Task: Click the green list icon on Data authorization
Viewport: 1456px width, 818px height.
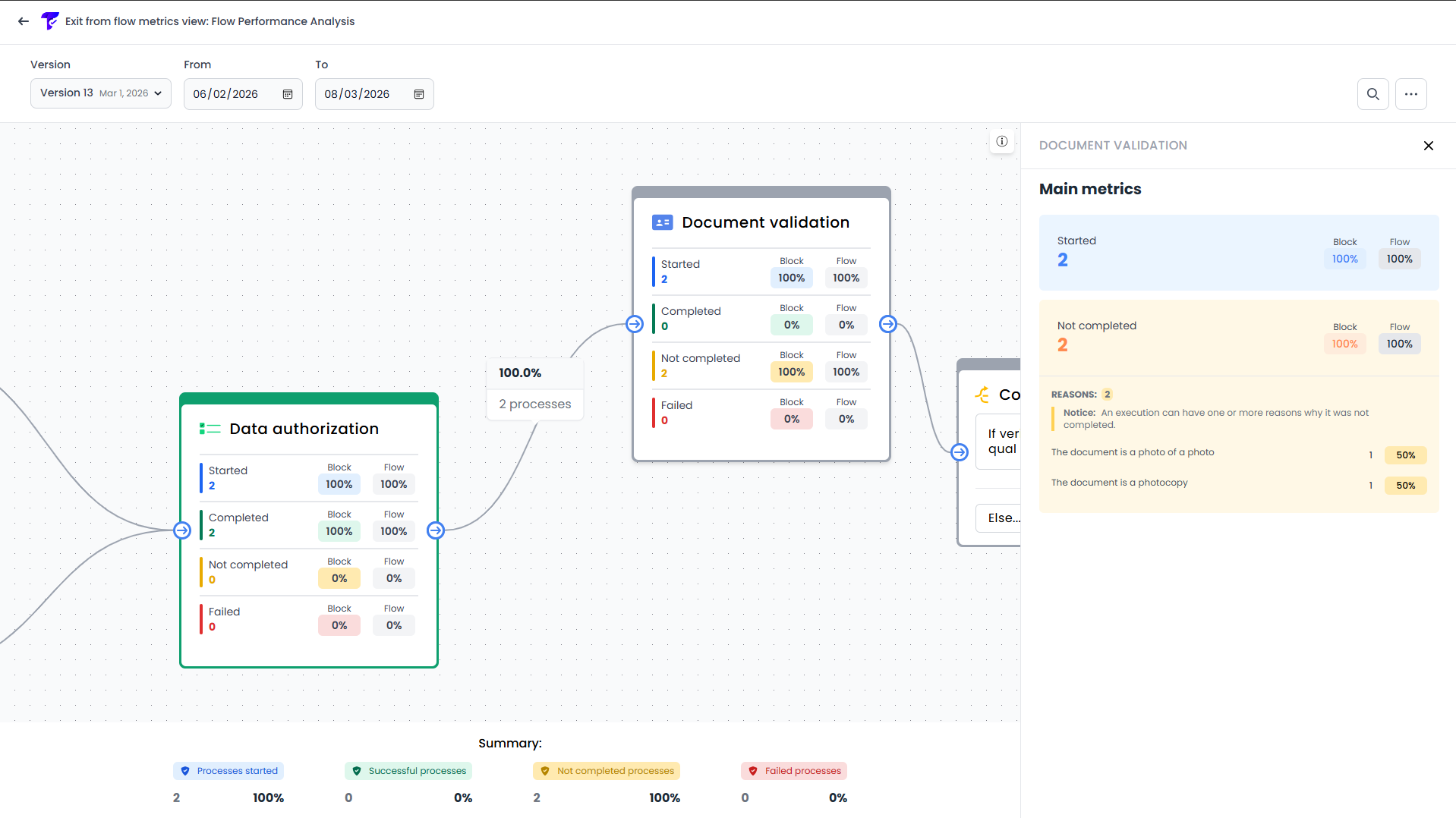Action: click(x=209, y=428)
